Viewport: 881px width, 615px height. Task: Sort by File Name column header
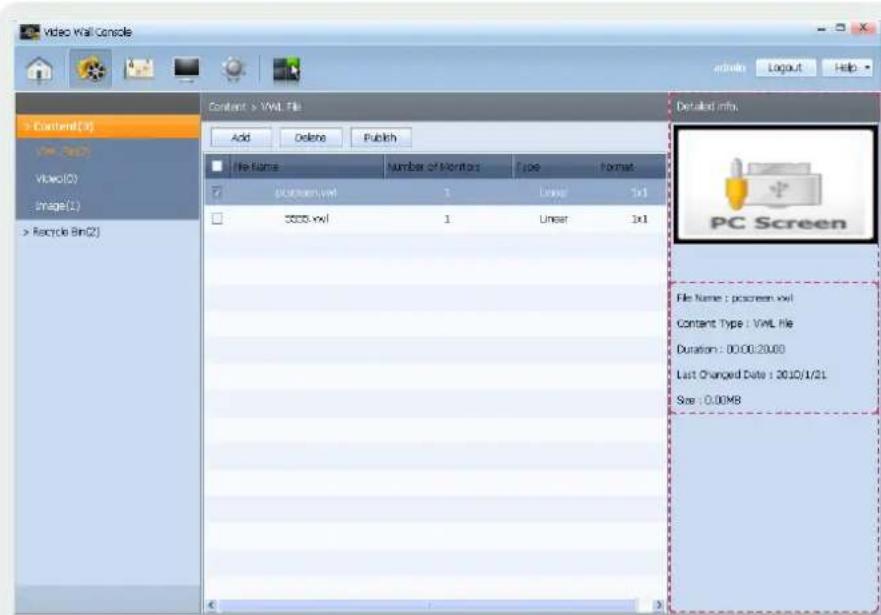(306, 167)
